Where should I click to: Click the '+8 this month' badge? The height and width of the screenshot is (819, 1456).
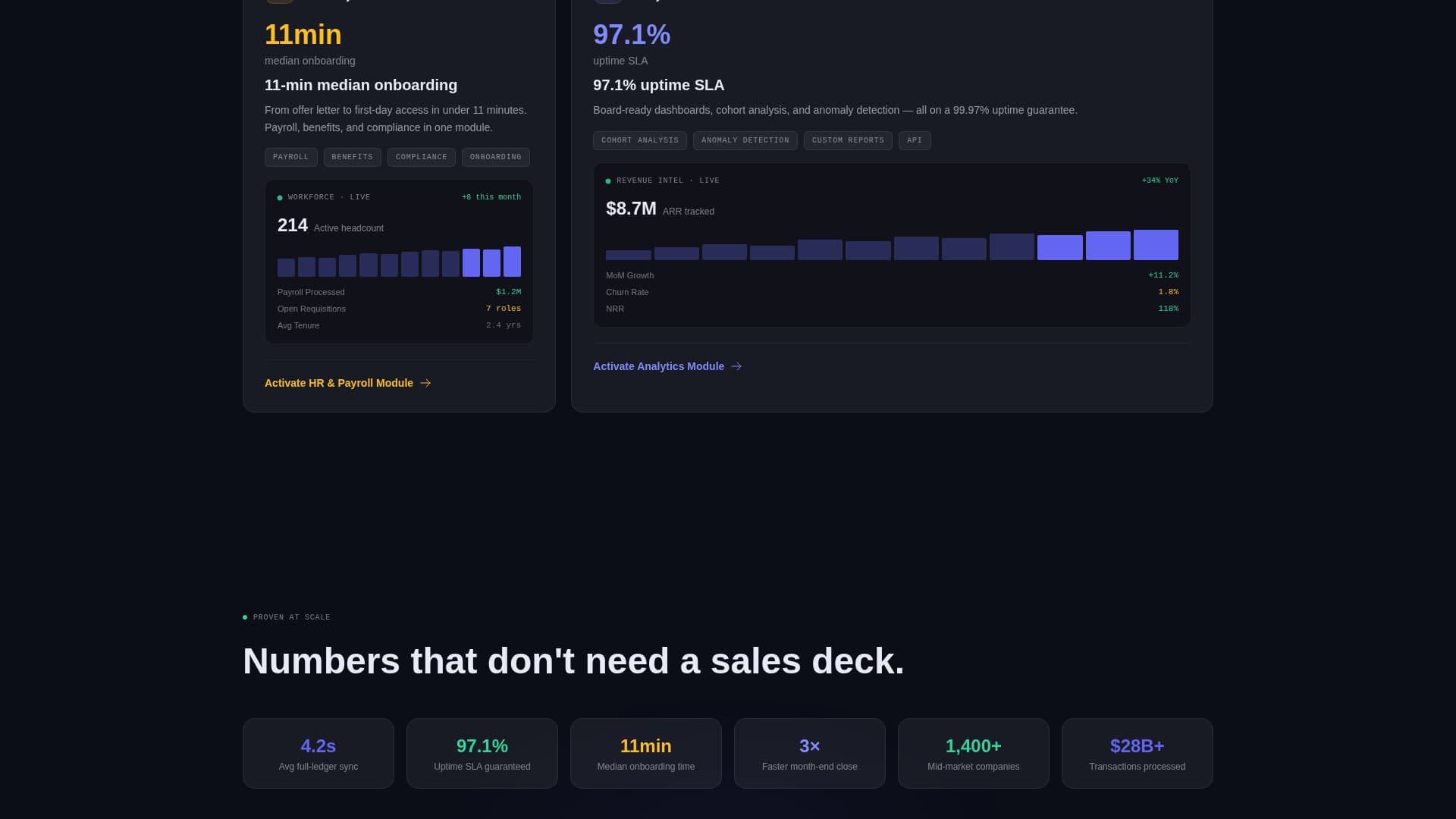click(491, 197)
